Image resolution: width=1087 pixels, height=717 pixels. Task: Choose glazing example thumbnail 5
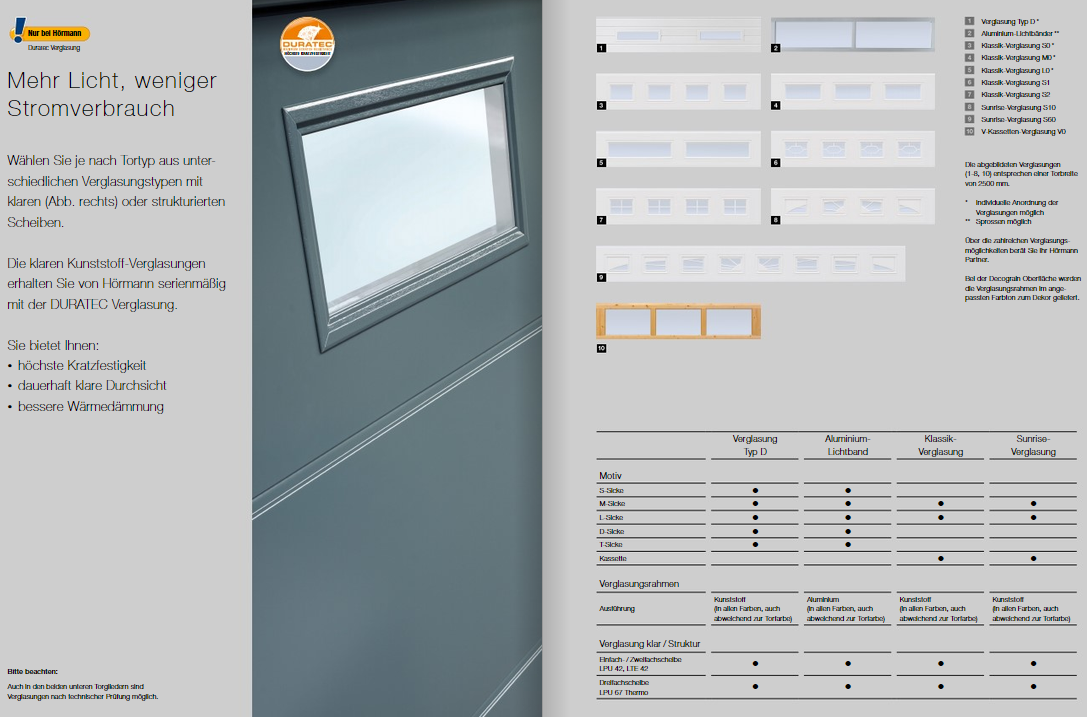678,149
